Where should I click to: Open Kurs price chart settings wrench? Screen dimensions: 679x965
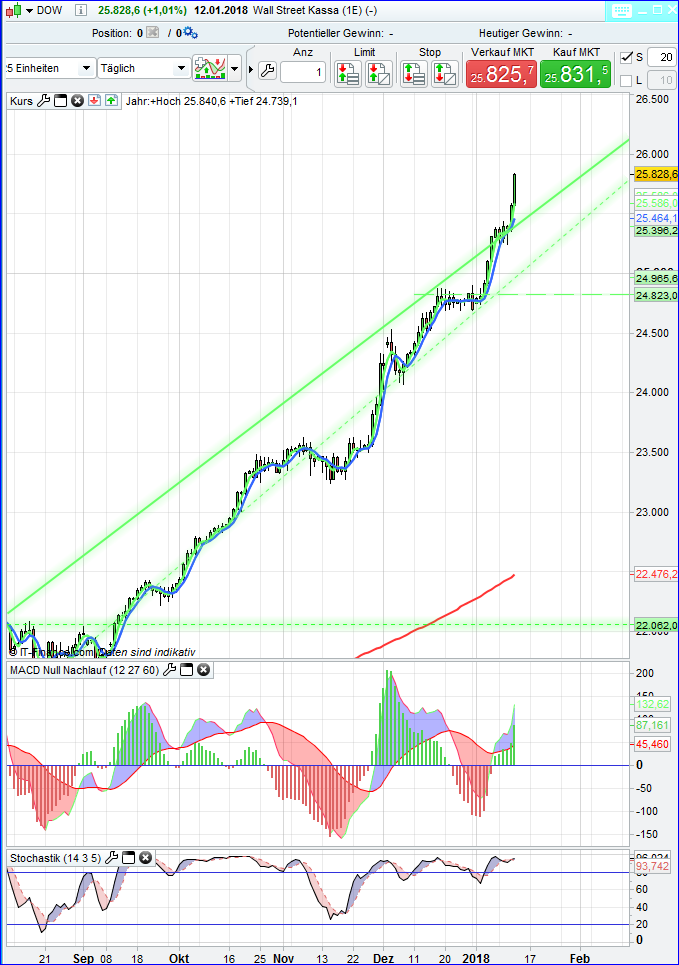coord(43,101)
